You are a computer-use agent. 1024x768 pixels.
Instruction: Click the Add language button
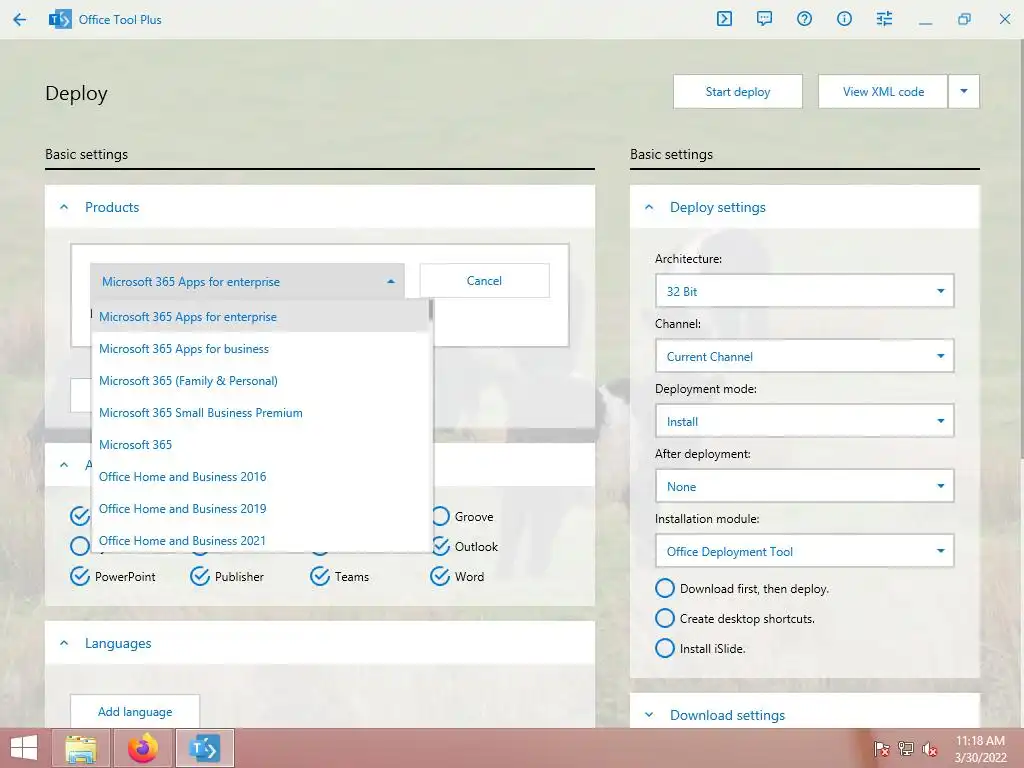pos(135,711)
